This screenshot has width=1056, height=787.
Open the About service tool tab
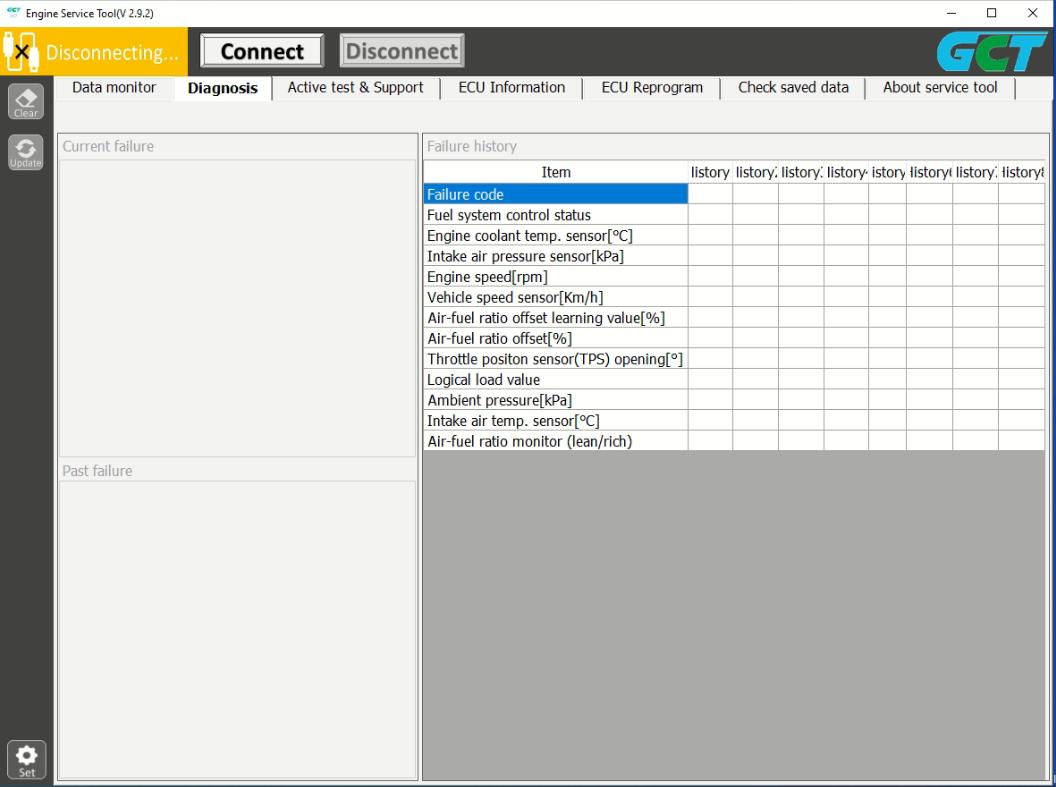(939, 87)
